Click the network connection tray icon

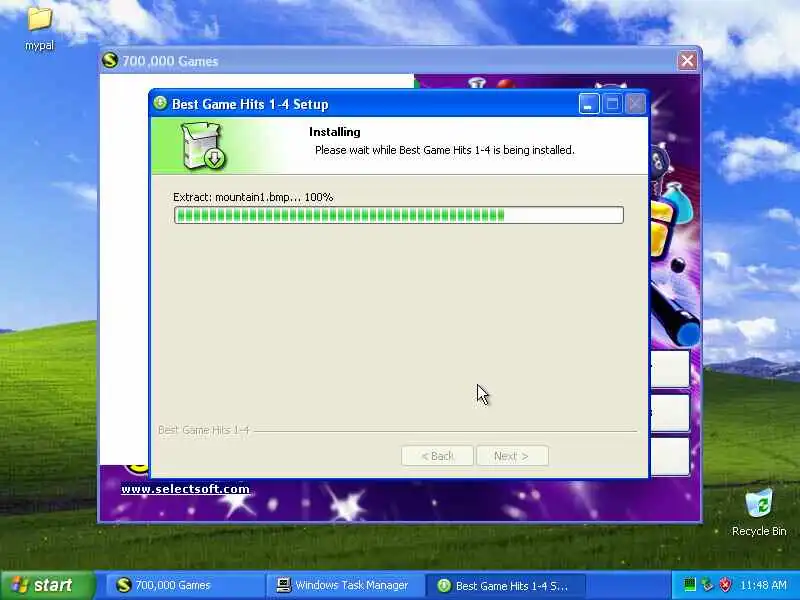(x=707, y=584)
